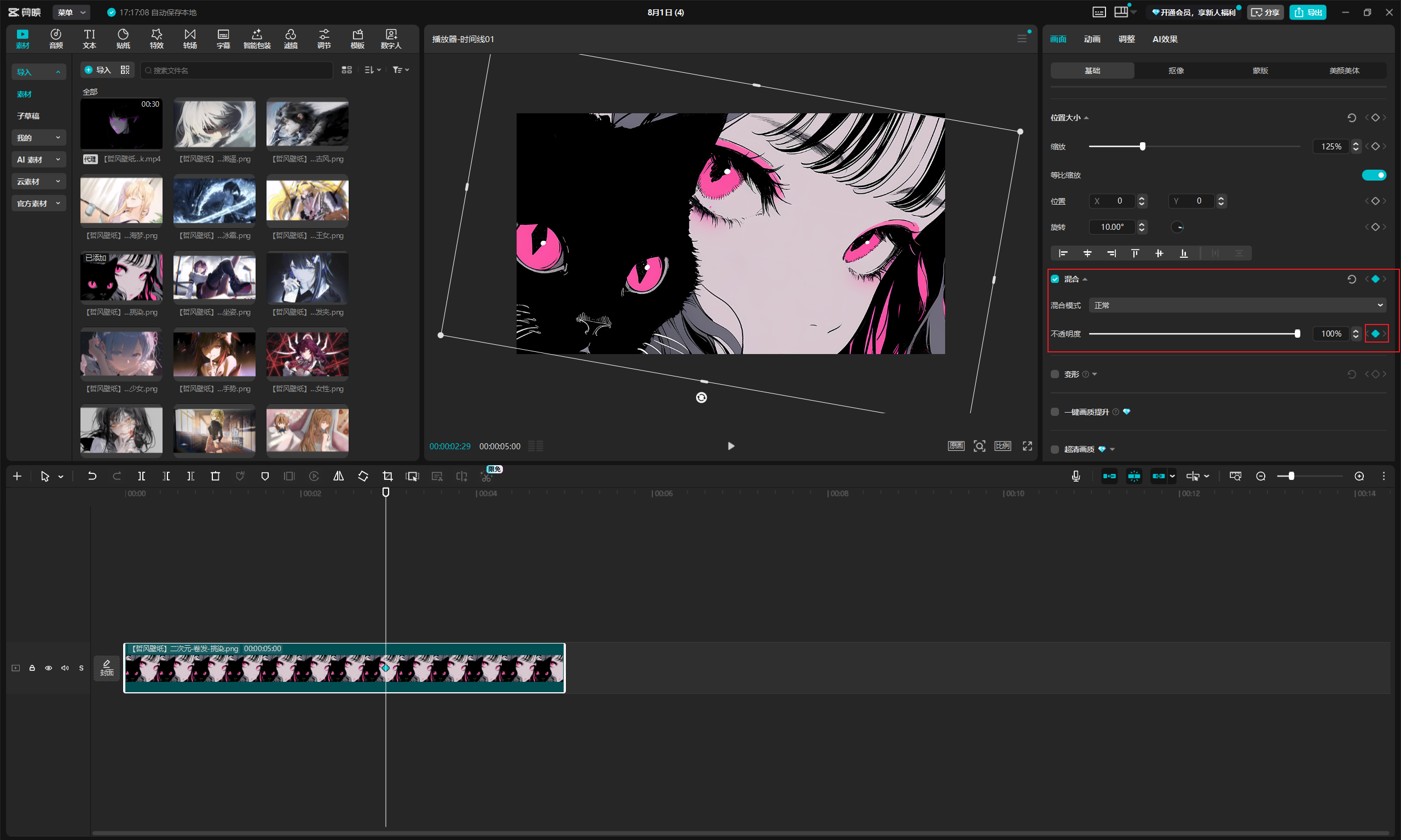The height and width of the screenshot is (840, 1401).
Task: Enable the 超清画质 checkbox
Action: click(1055, 449)
